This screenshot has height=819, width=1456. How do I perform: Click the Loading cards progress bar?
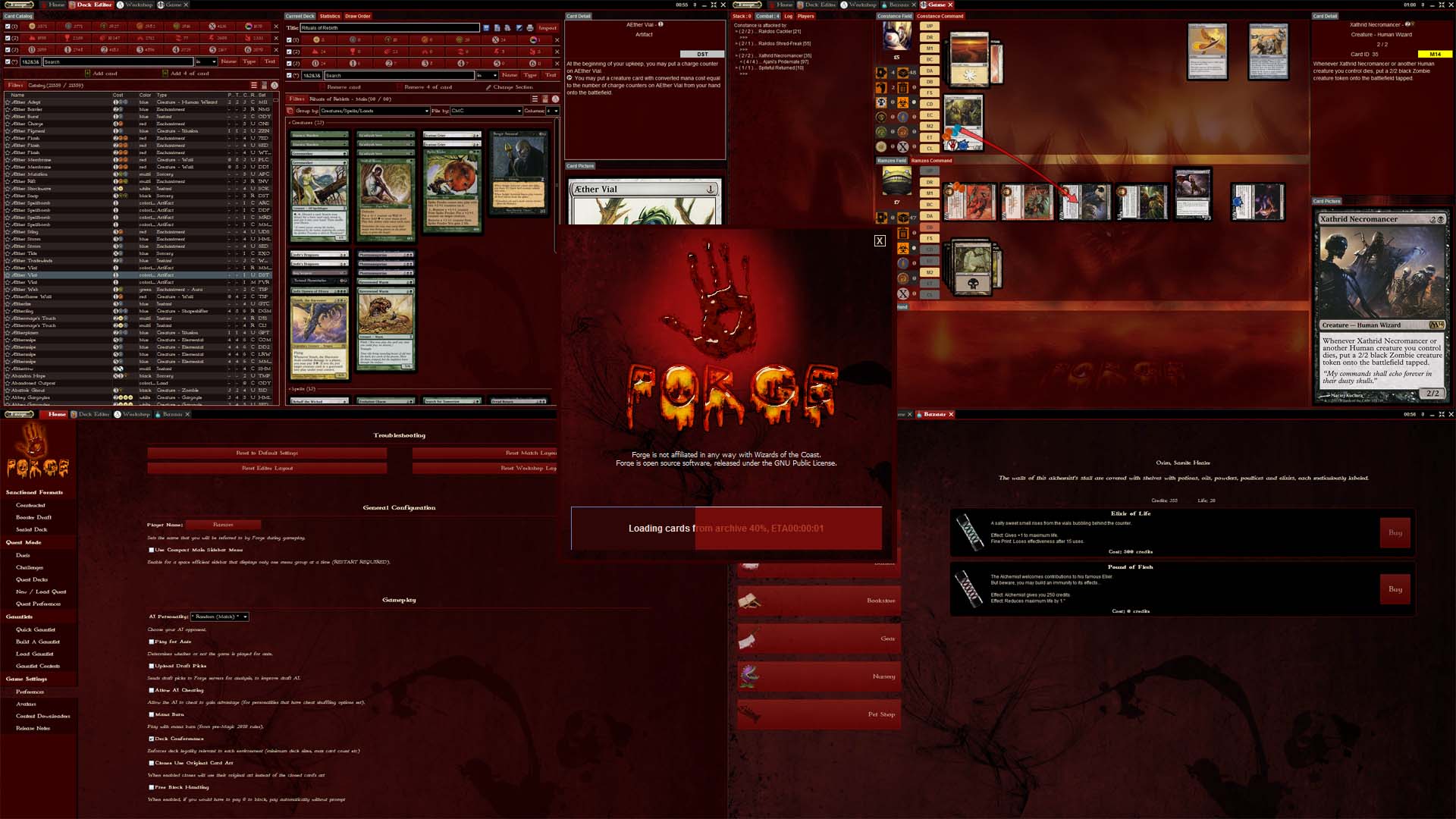(726, 528)
